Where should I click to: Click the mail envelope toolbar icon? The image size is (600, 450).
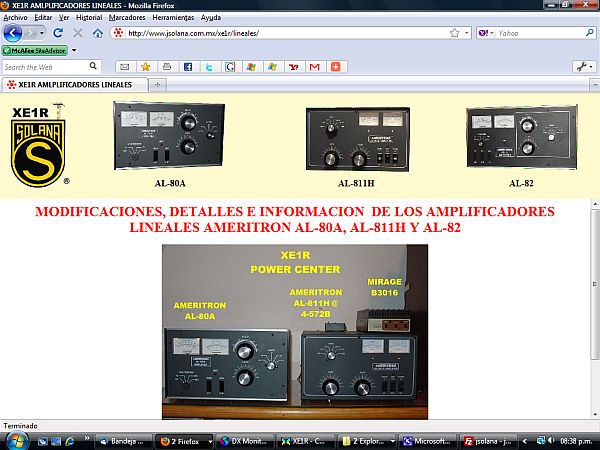124,67
